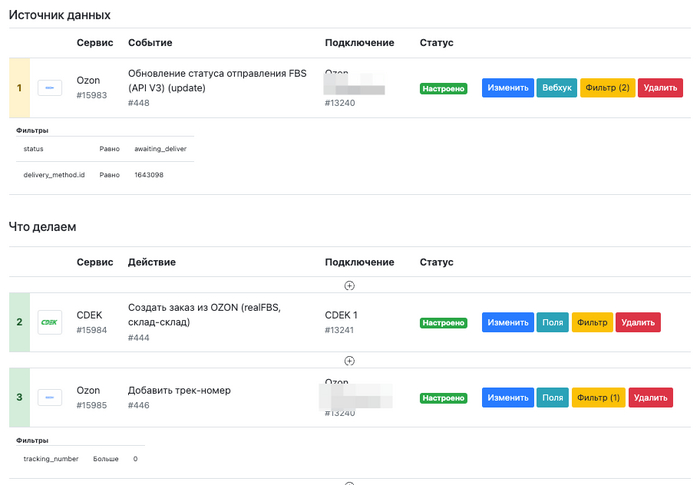Image resolution: width=700 pixels, height=485 pixels.
Task: Open Фильтр (2) on the data source
Action: coord(606,88)
